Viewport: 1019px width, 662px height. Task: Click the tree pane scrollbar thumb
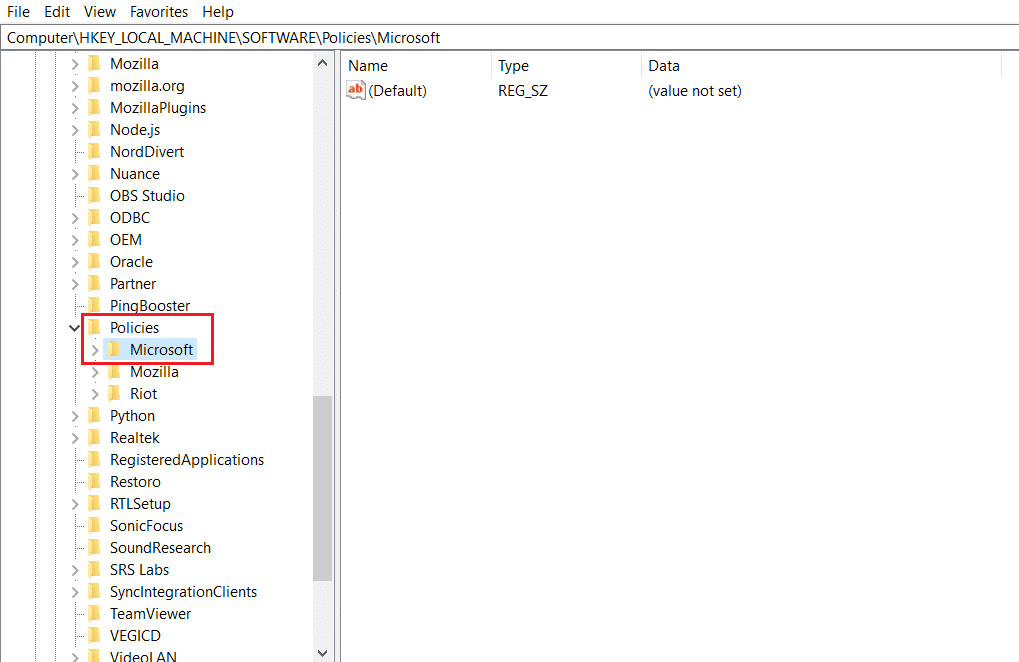click(322, 489)
